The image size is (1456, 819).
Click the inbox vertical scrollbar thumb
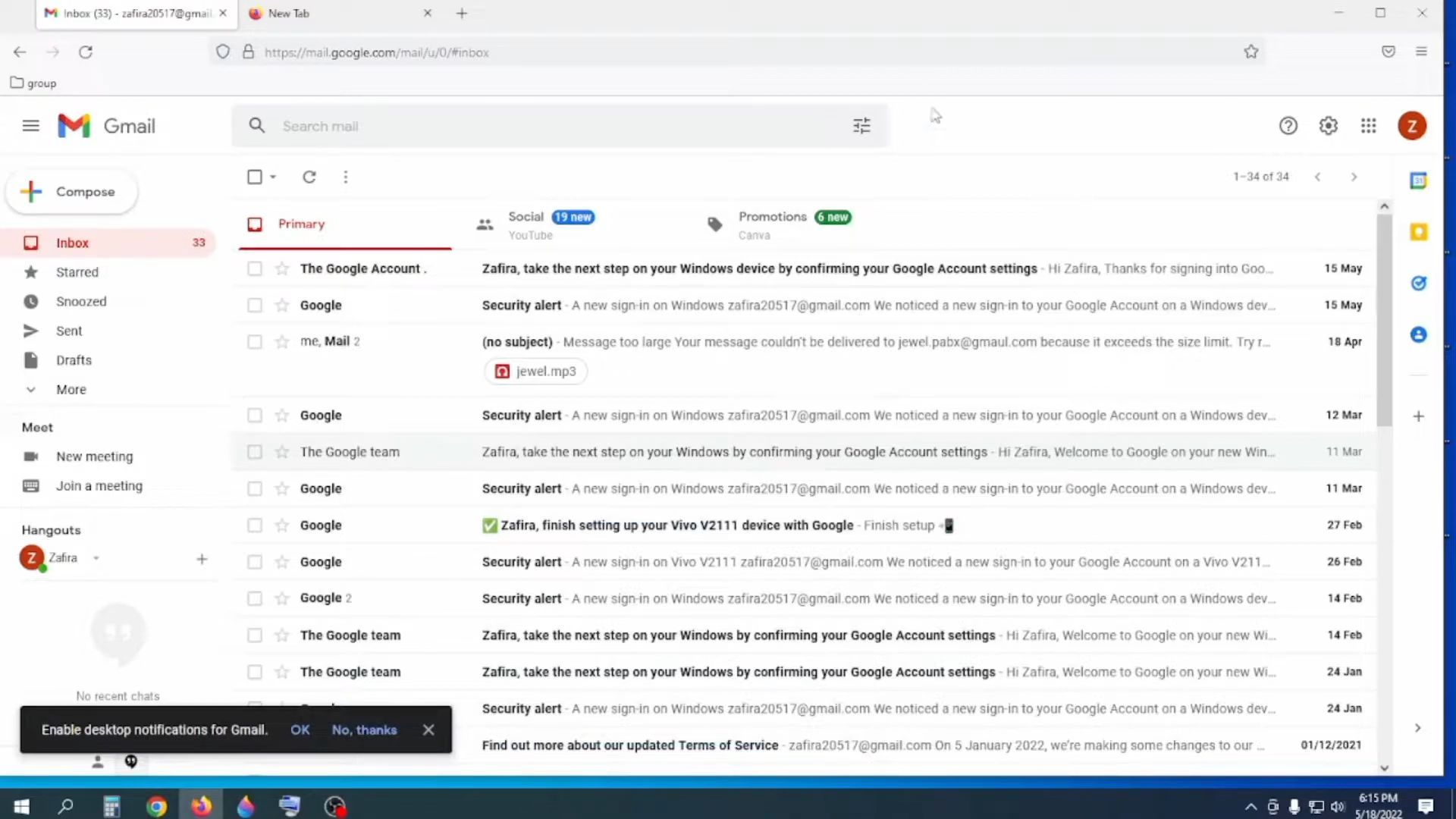point(1384,320)
